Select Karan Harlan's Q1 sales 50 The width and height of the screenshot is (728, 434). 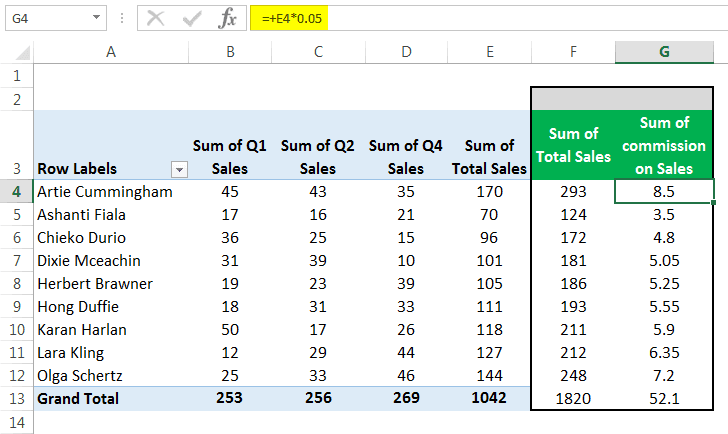[230, 330]
